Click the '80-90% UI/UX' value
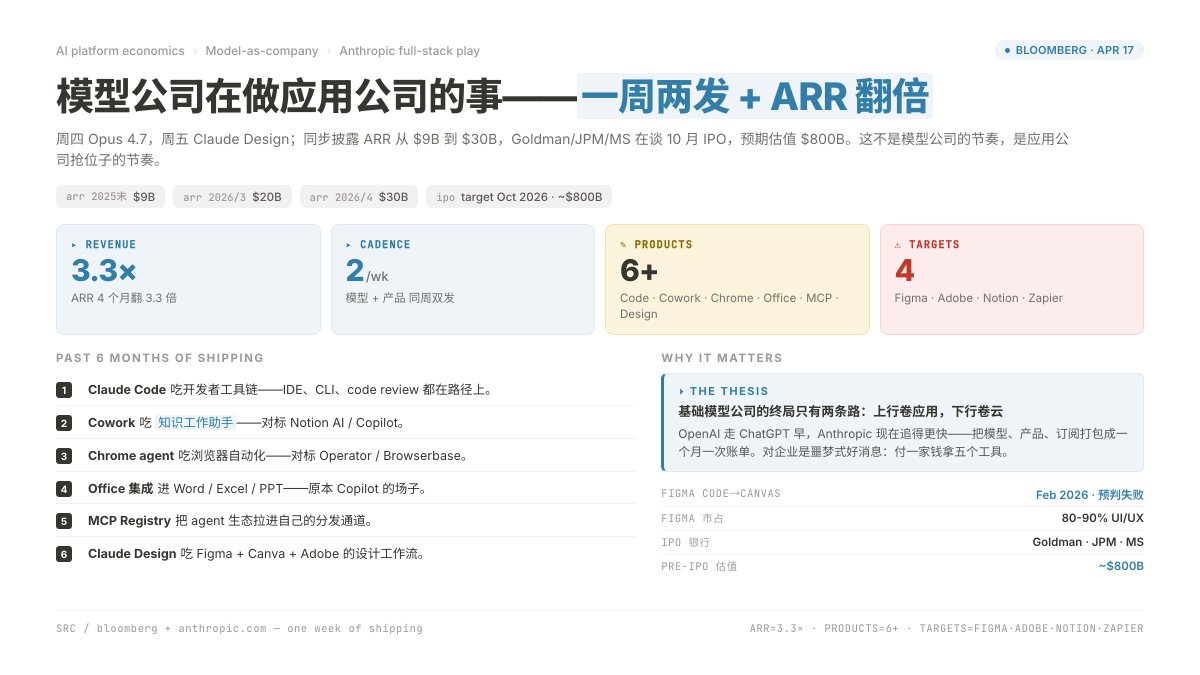This screenshot has height=675, width=1200. pyautogui.click(x=1102, y=518)
